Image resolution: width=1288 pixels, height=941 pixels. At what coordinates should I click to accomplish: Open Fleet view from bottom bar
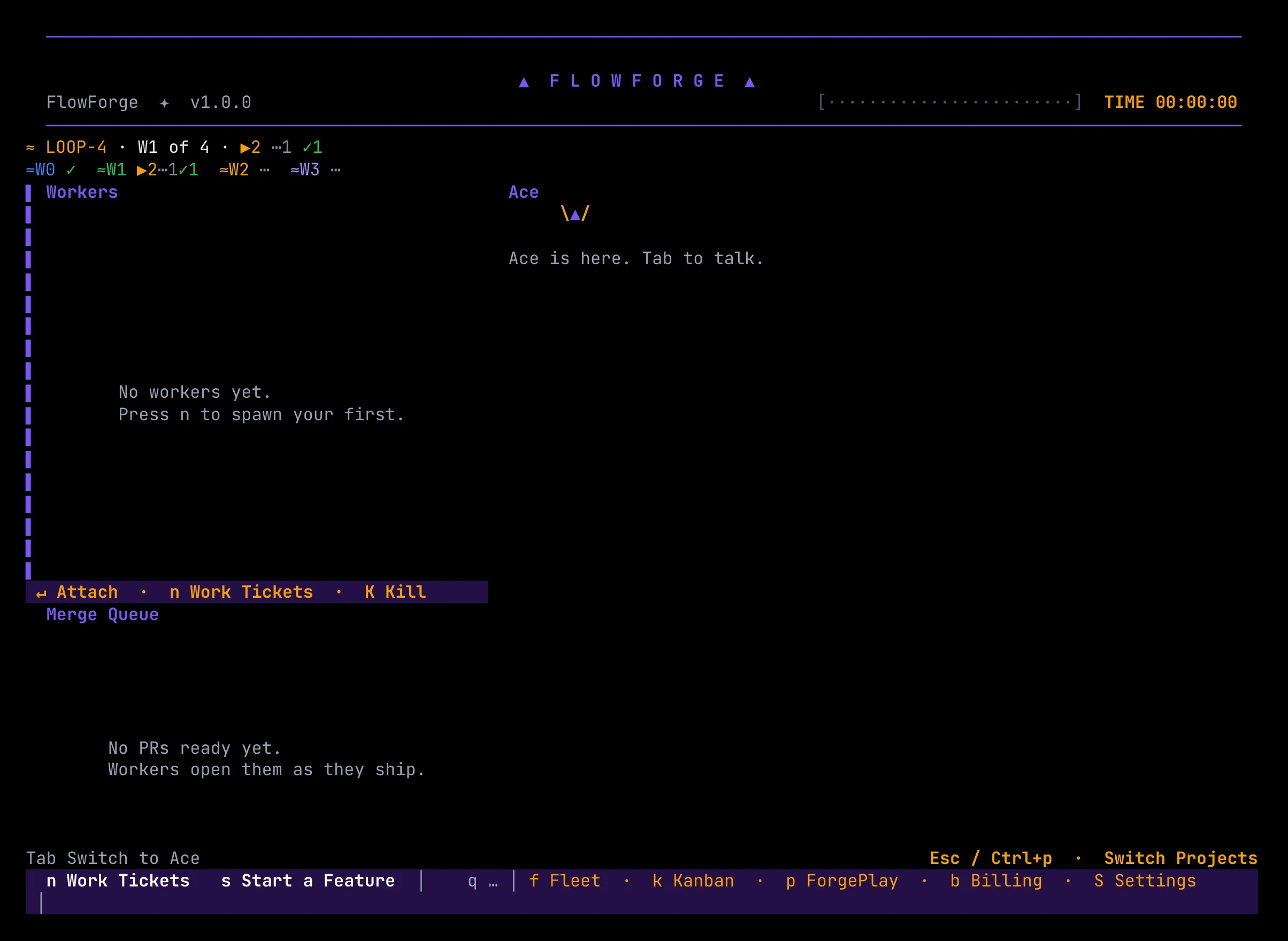click(x=565, y=881)
